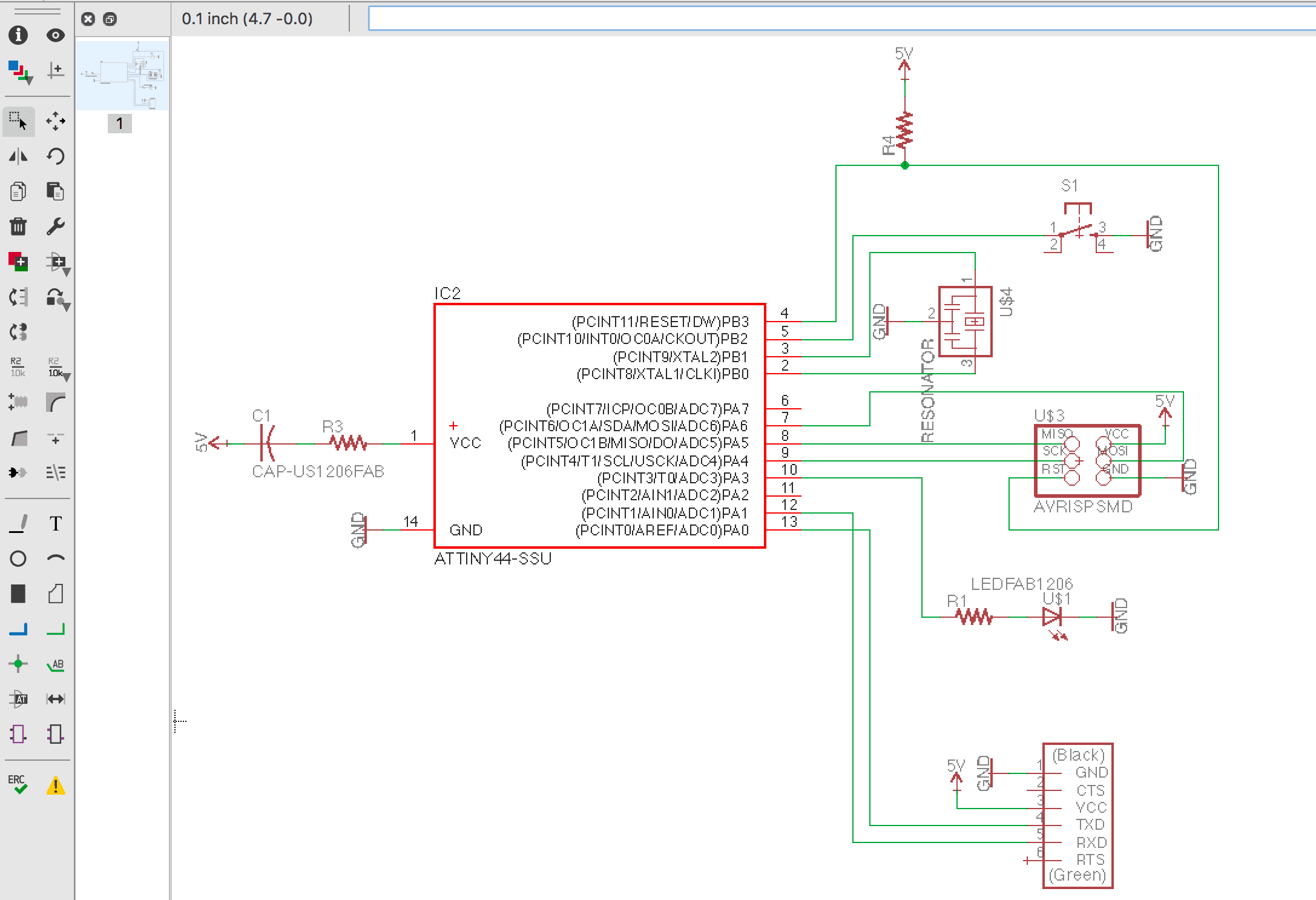Viewport: 1316px width, 900px height.
Task: Select the Attribute tool
Action: tap(18, 699)
